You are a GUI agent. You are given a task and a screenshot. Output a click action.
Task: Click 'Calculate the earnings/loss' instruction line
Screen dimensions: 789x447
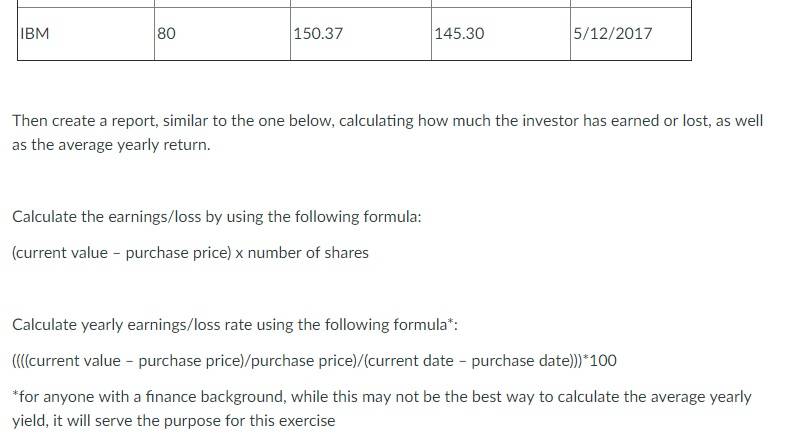[217, 217]
